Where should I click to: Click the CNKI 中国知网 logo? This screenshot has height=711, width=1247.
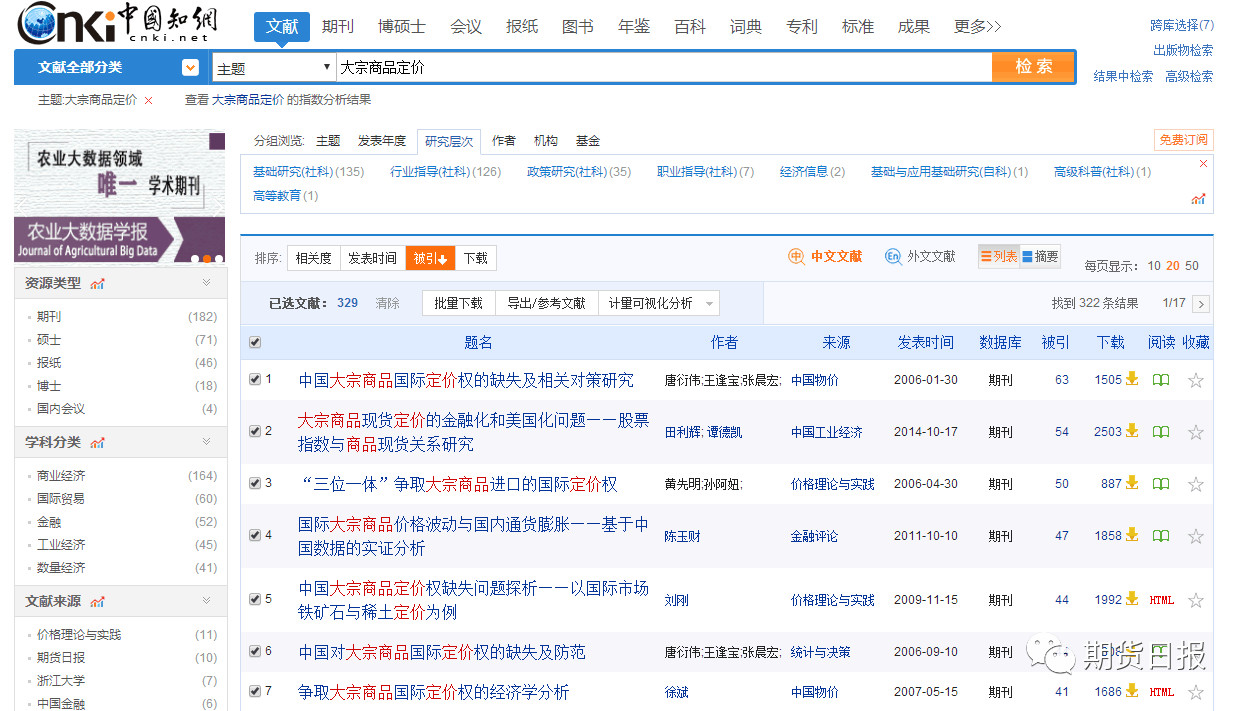pyautogui.click(x=119, y=21)
